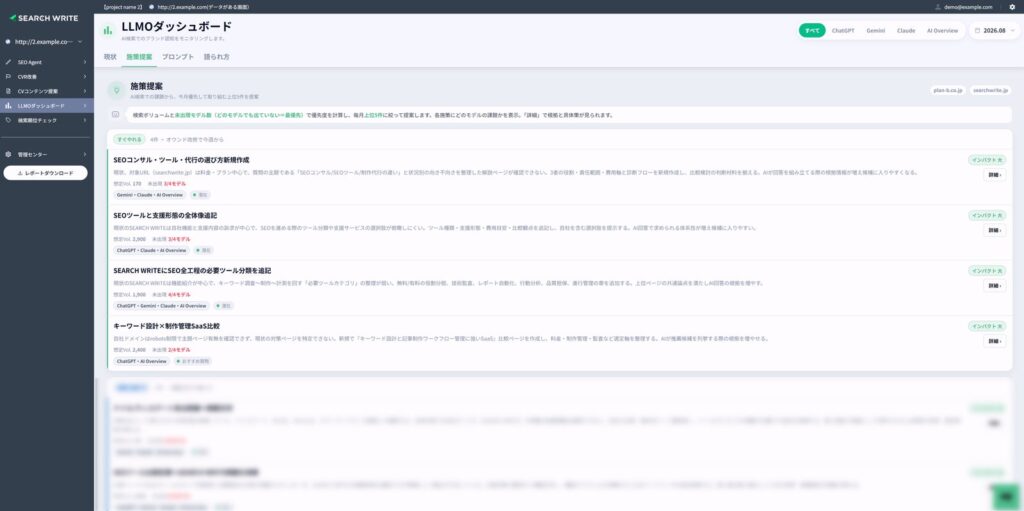Screen dimensions: 1024x511
Task: Open 詳細 for キーワード設計×制作管理SaaS比較
Action: tap(995, 341)
